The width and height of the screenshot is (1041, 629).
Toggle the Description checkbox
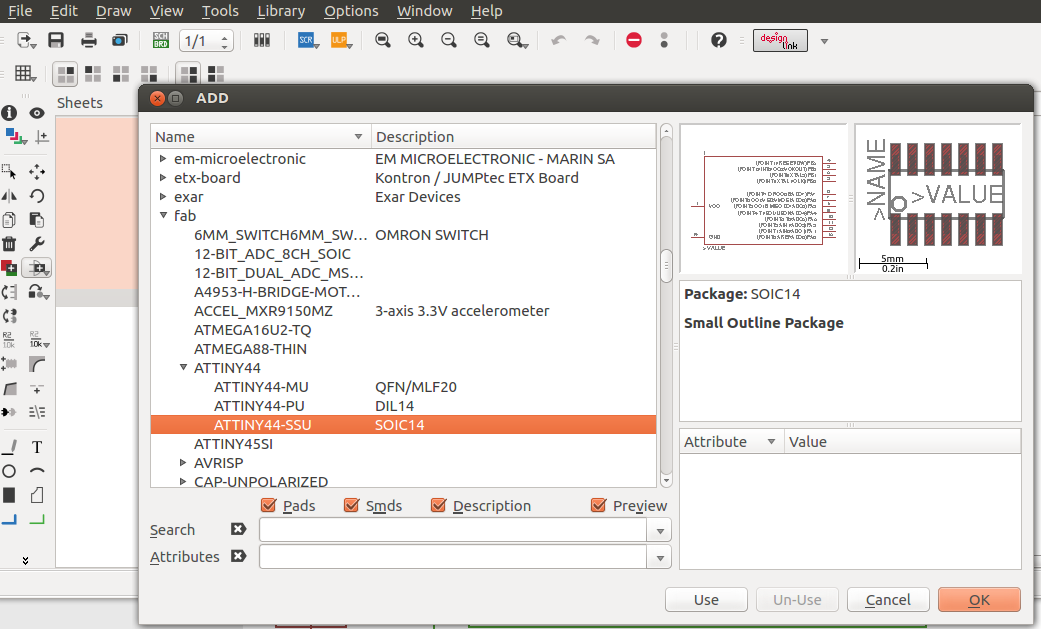coord(438,505)
